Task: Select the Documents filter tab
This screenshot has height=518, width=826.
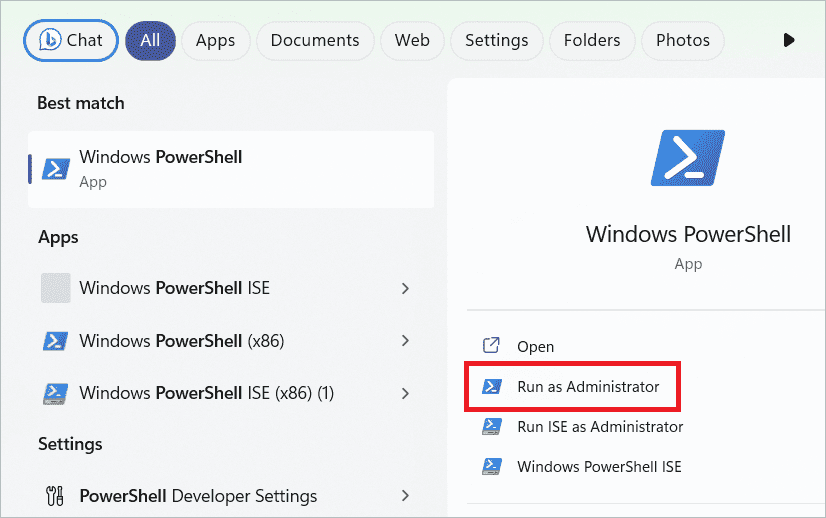Action: click(x=315, y=41)
